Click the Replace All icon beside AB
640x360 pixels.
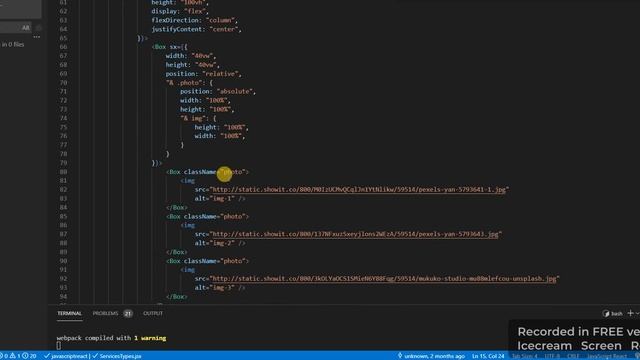(x=38, y=28)
